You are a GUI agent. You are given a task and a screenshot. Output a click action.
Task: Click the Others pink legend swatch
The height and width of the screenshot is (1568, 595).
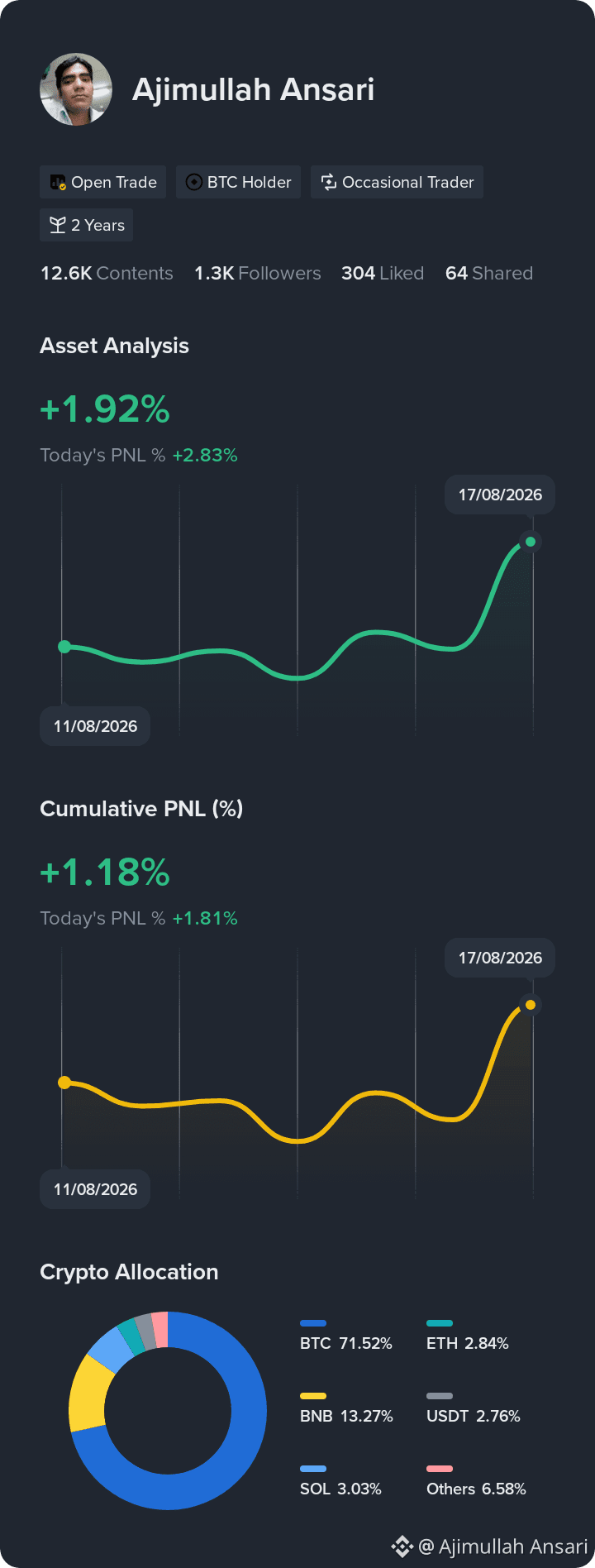click(x=440, y=1469)
